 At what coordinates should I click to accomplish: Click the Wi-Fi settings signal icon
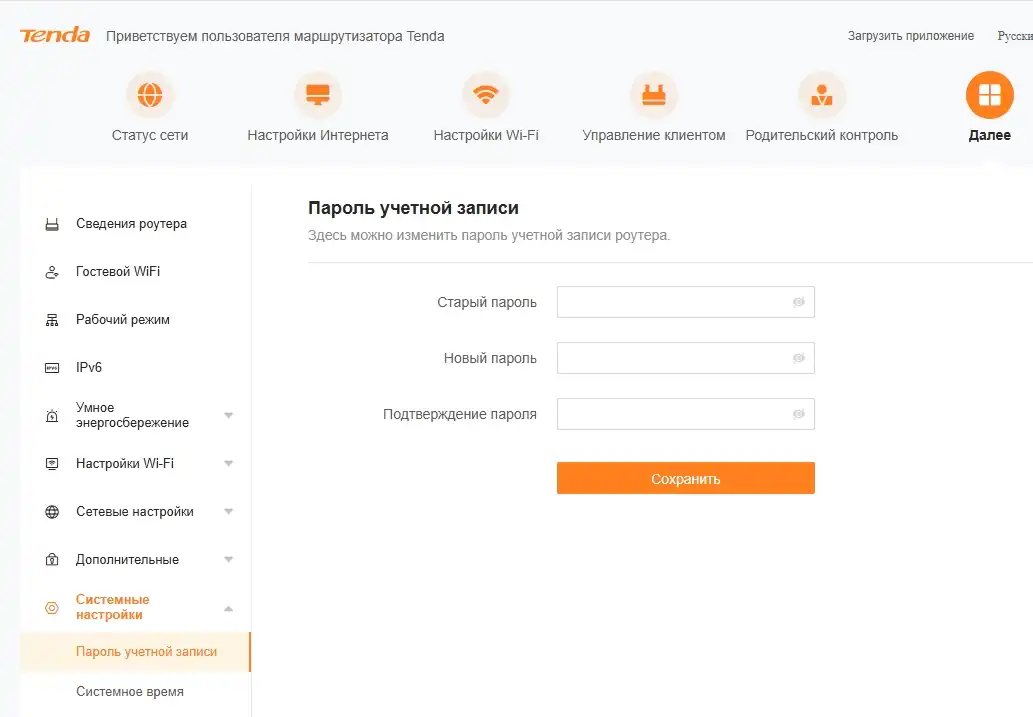point(486,94)
